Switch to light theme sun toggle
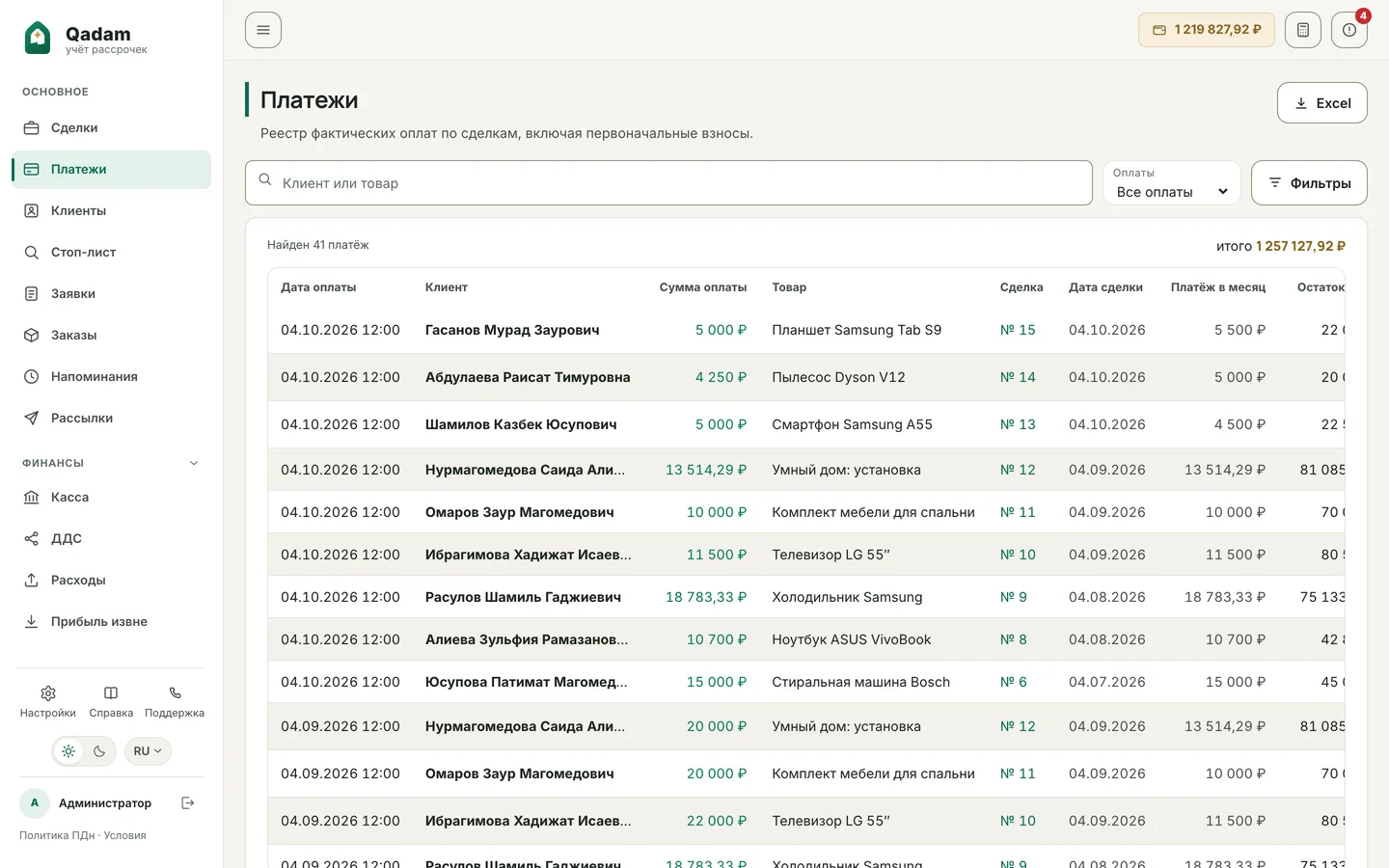 (68, 751)
